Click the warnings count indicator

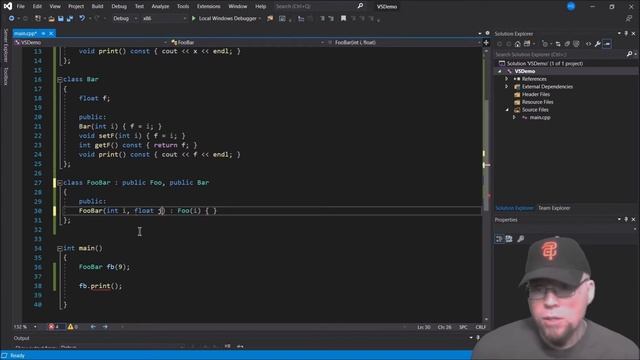click(x=73, y=327)
